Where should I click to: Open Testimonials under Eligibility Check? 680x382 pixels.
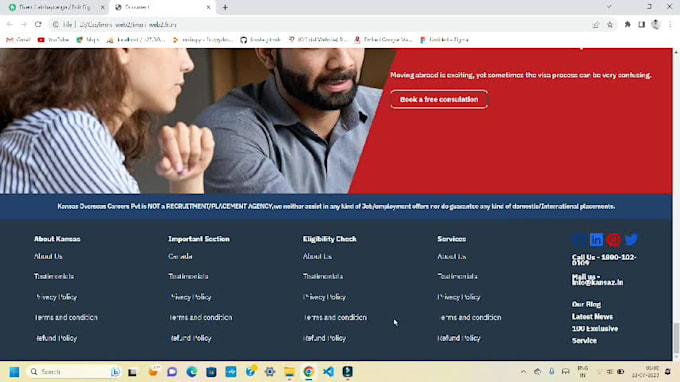pyautogui.click(x=323, y=276)
